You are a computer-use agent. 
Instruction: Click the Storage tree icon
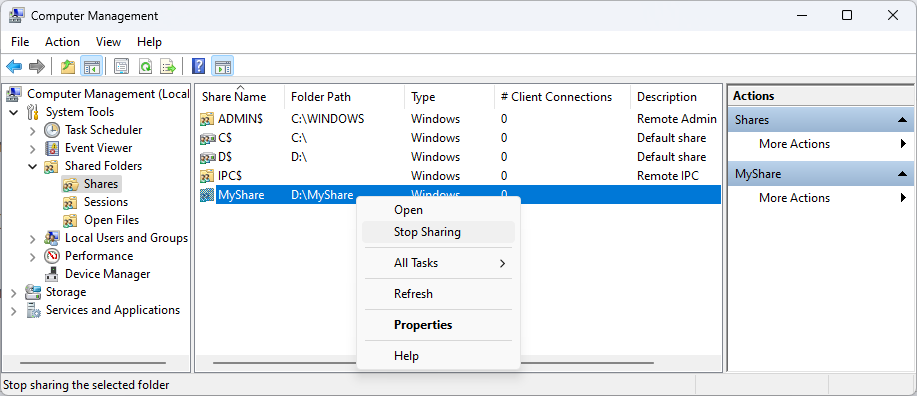pyautogui.click(x=33, y=292)
